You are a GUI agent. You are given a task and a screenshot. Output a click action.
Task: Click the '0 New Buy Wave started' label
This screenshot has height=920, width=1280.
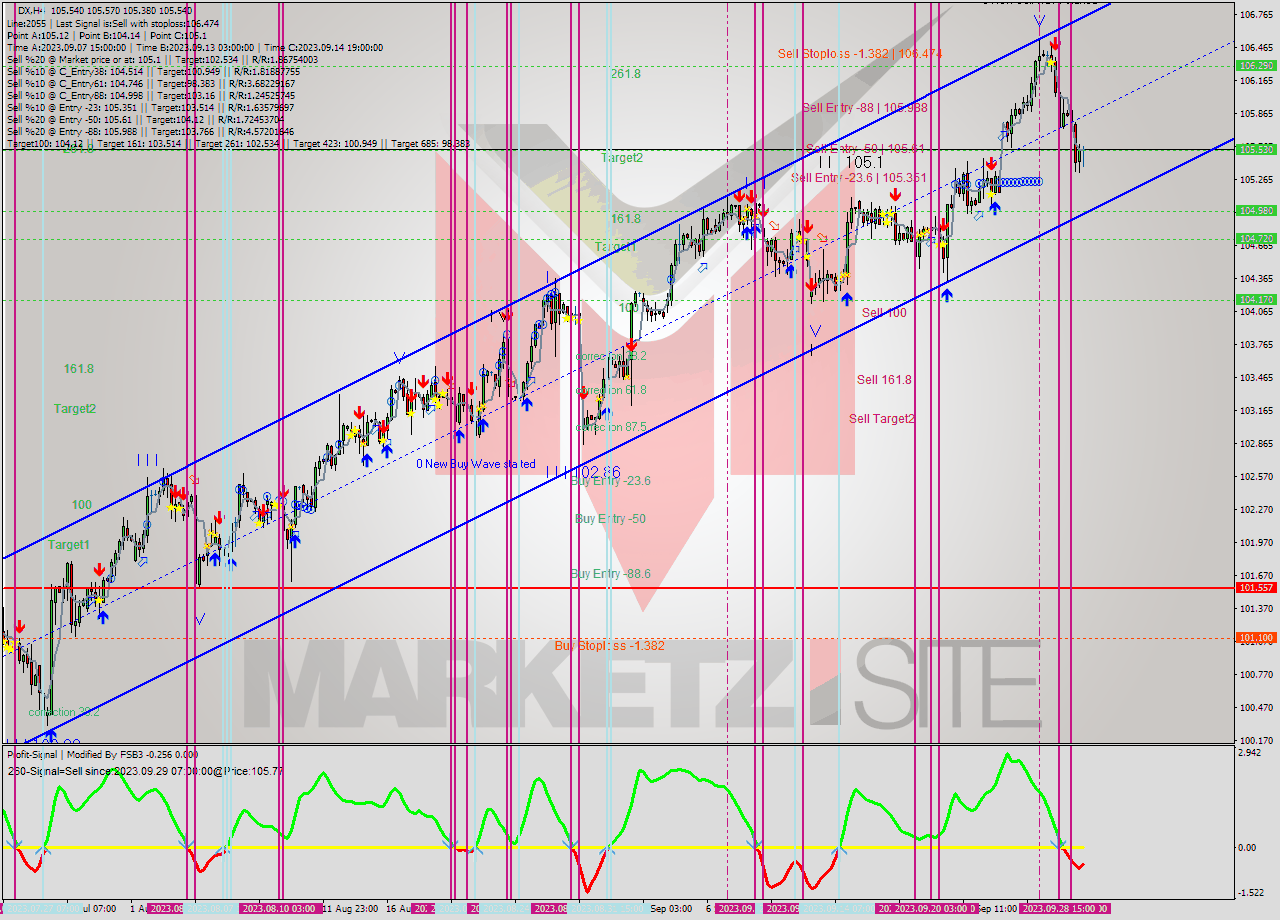coord(476,464)
